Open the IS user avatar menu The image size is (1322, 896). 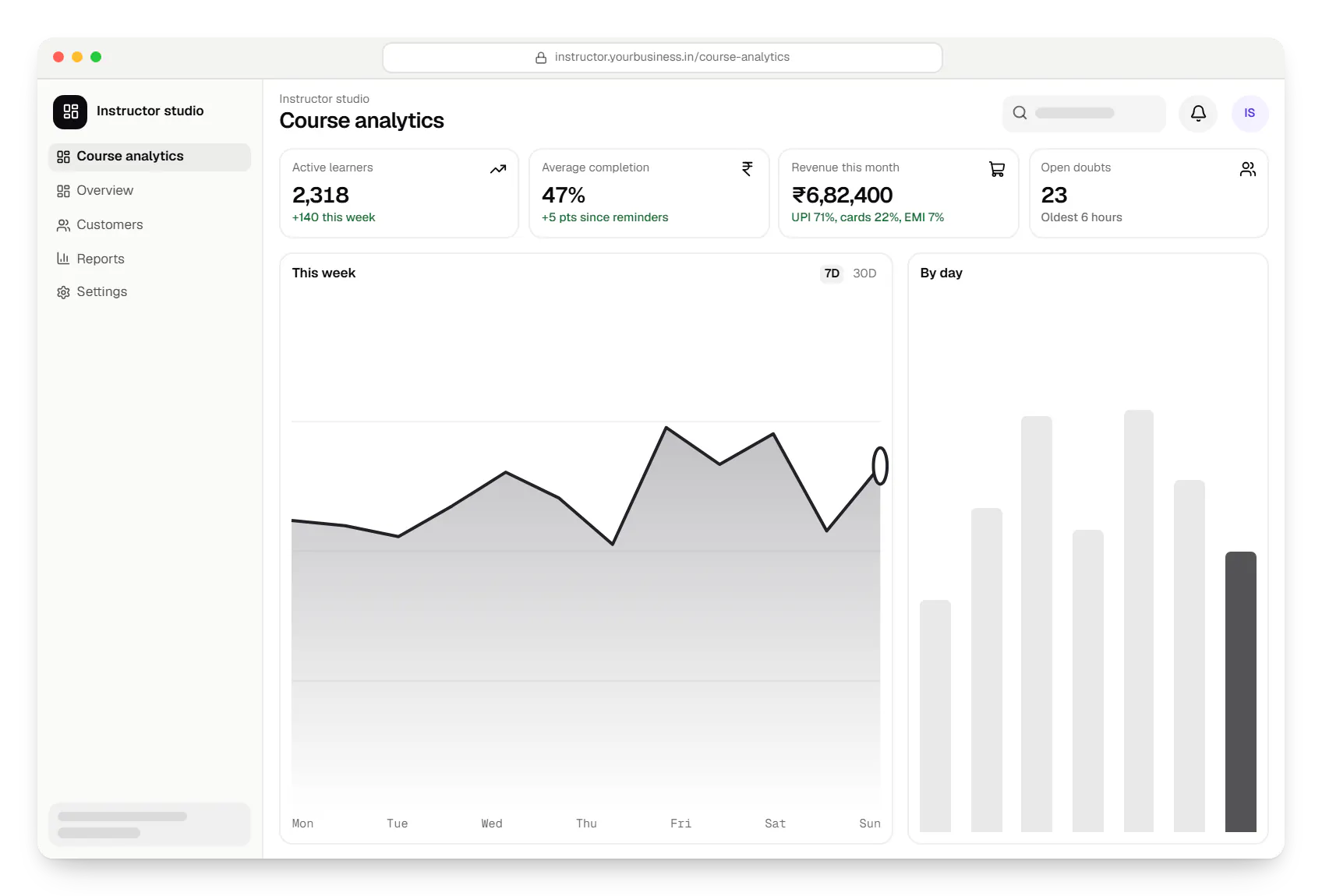1250,113
